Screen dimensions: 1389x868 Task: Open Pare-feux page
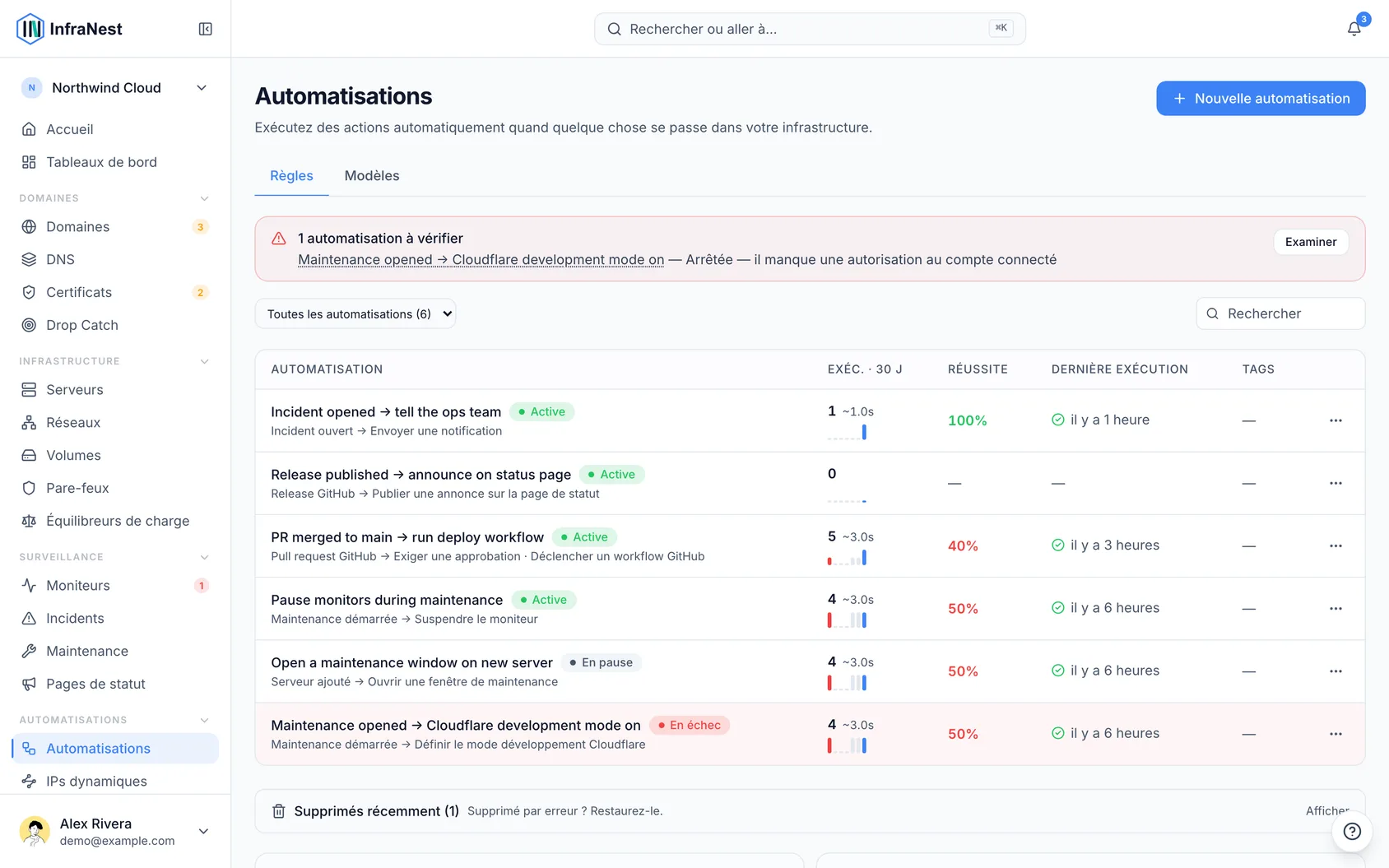tap(115, 488)
